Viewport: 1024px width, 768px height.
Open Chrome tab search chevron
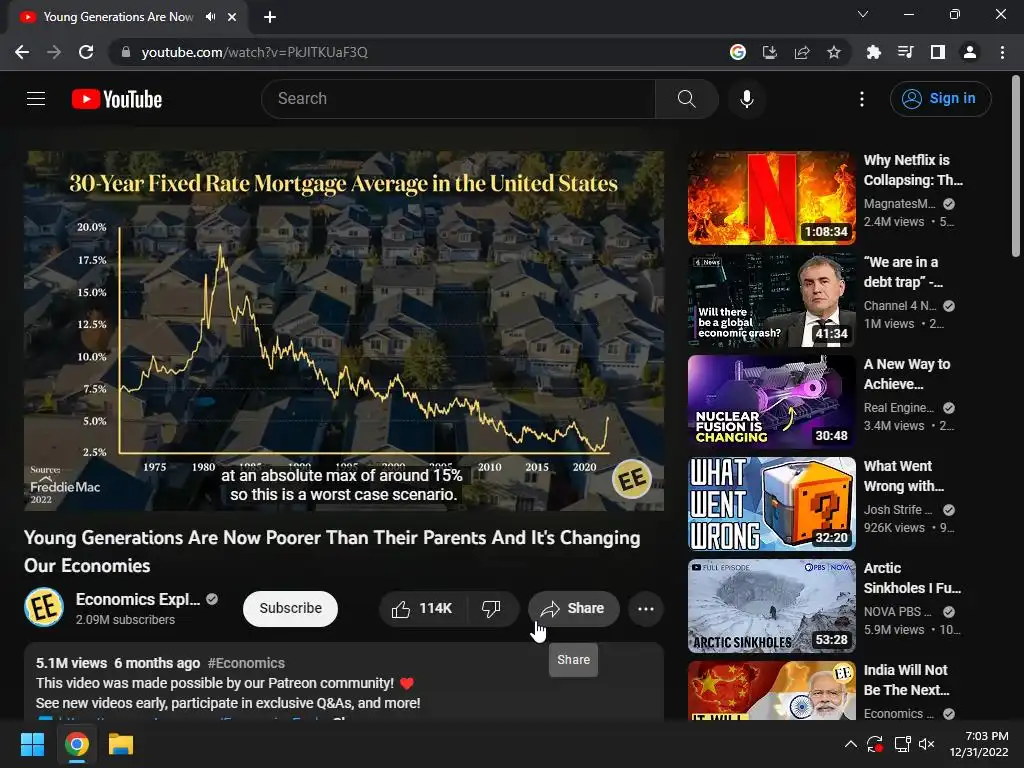[863, 14]
